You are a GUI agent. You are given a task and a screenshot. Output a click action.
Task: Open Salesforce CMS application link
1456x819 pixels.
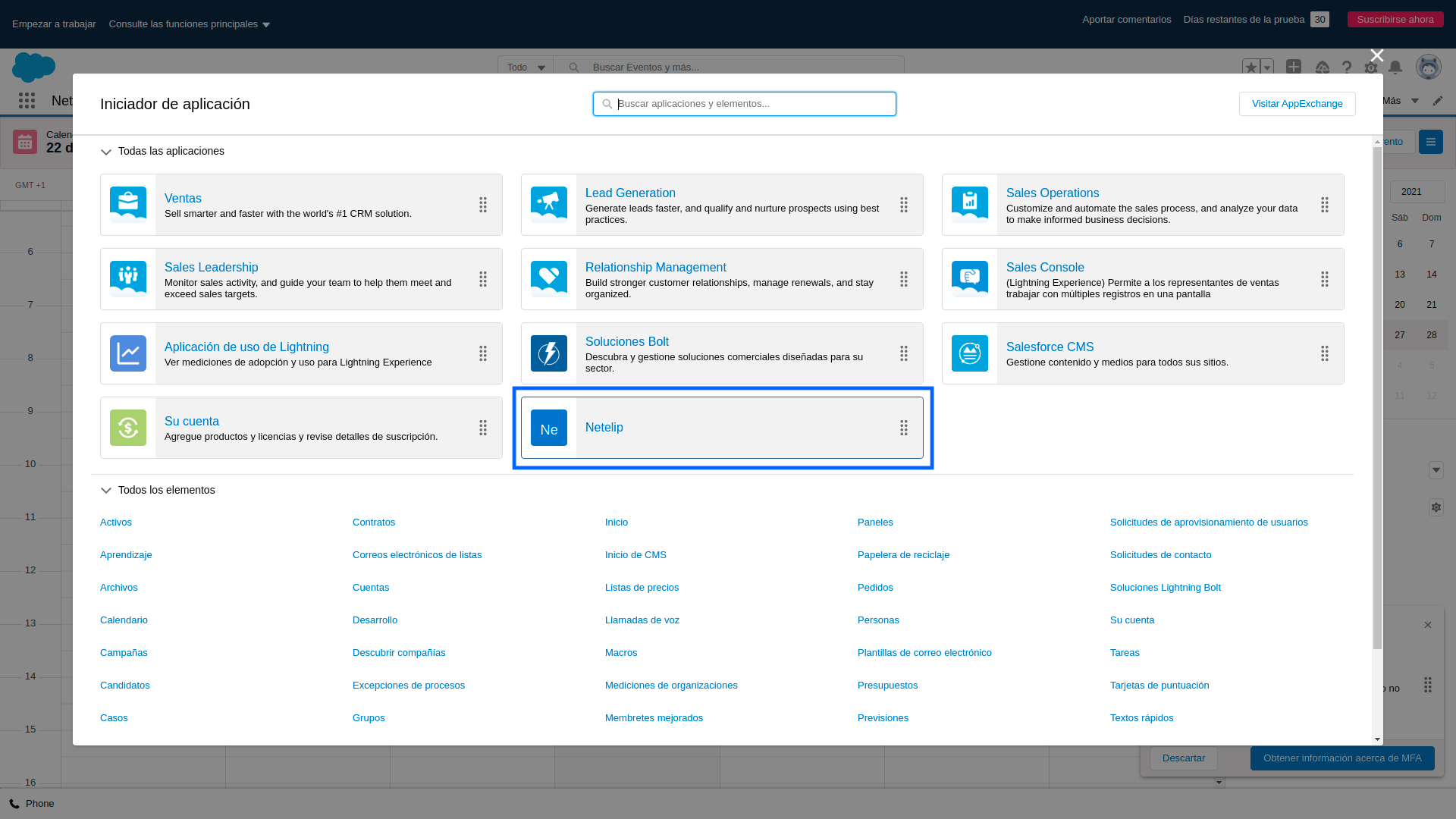click(x=1050, y=347)
